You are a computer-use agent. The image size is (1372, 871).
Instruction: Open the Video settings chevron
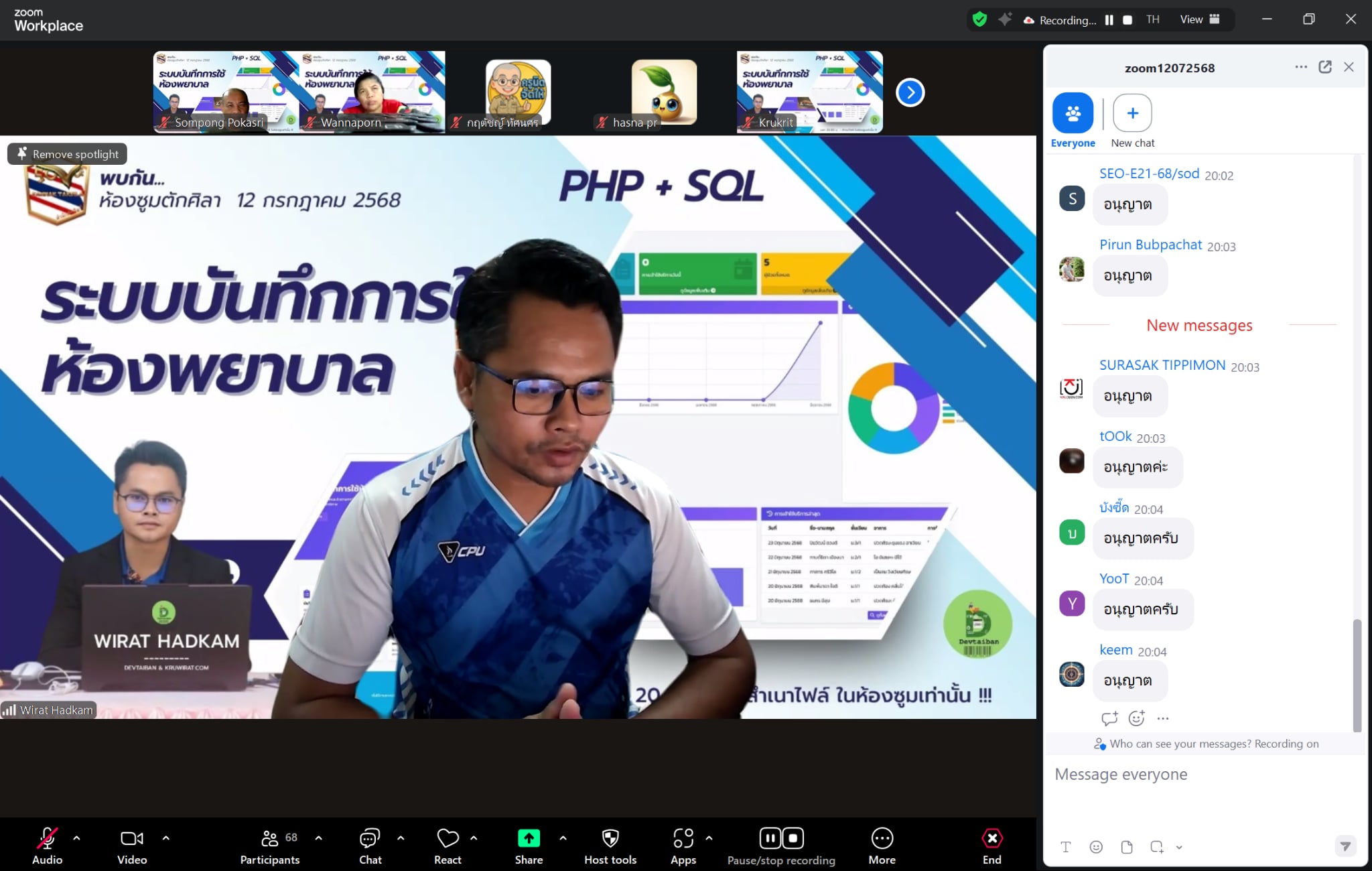[x=166, y=837]
